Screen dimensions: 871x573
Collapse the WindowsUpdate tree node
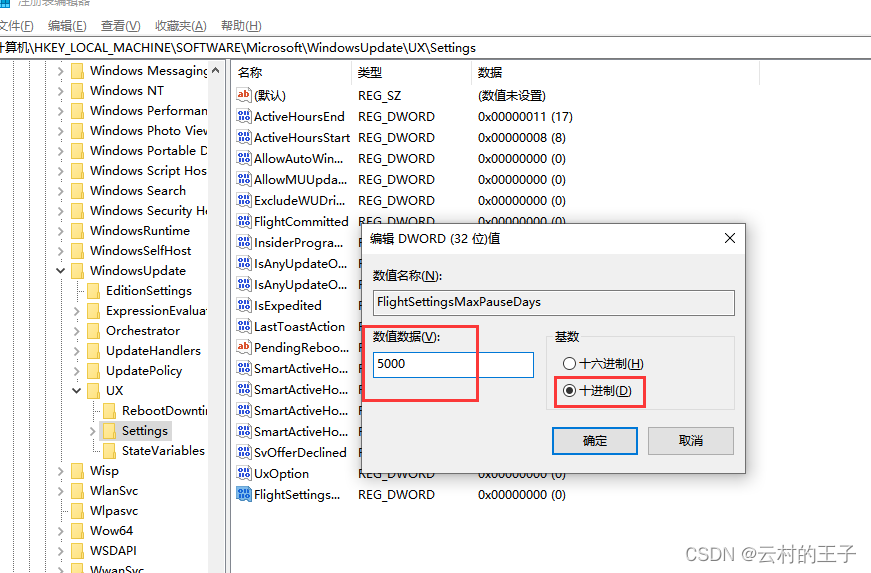click(61, 270)
